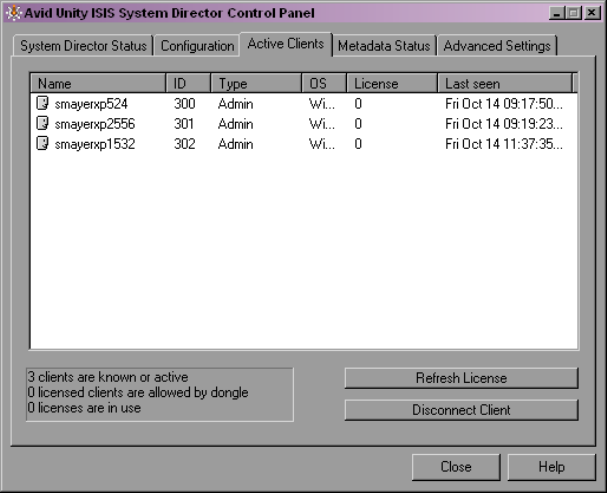
Task: Click the Fri Oct 14 09:17:50 timestamp
Action: click(x=504, y=104)
